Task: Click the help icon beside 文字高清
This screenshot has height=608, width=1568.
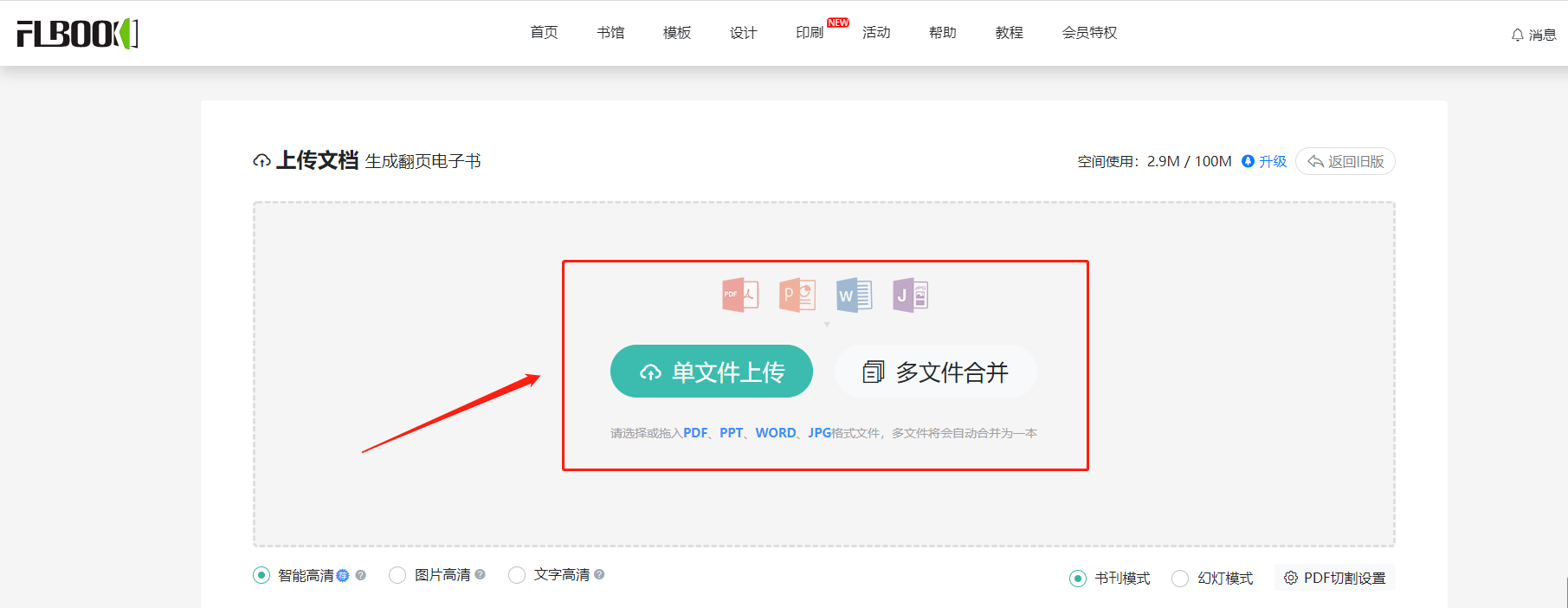Action: (x=599, y=574)
